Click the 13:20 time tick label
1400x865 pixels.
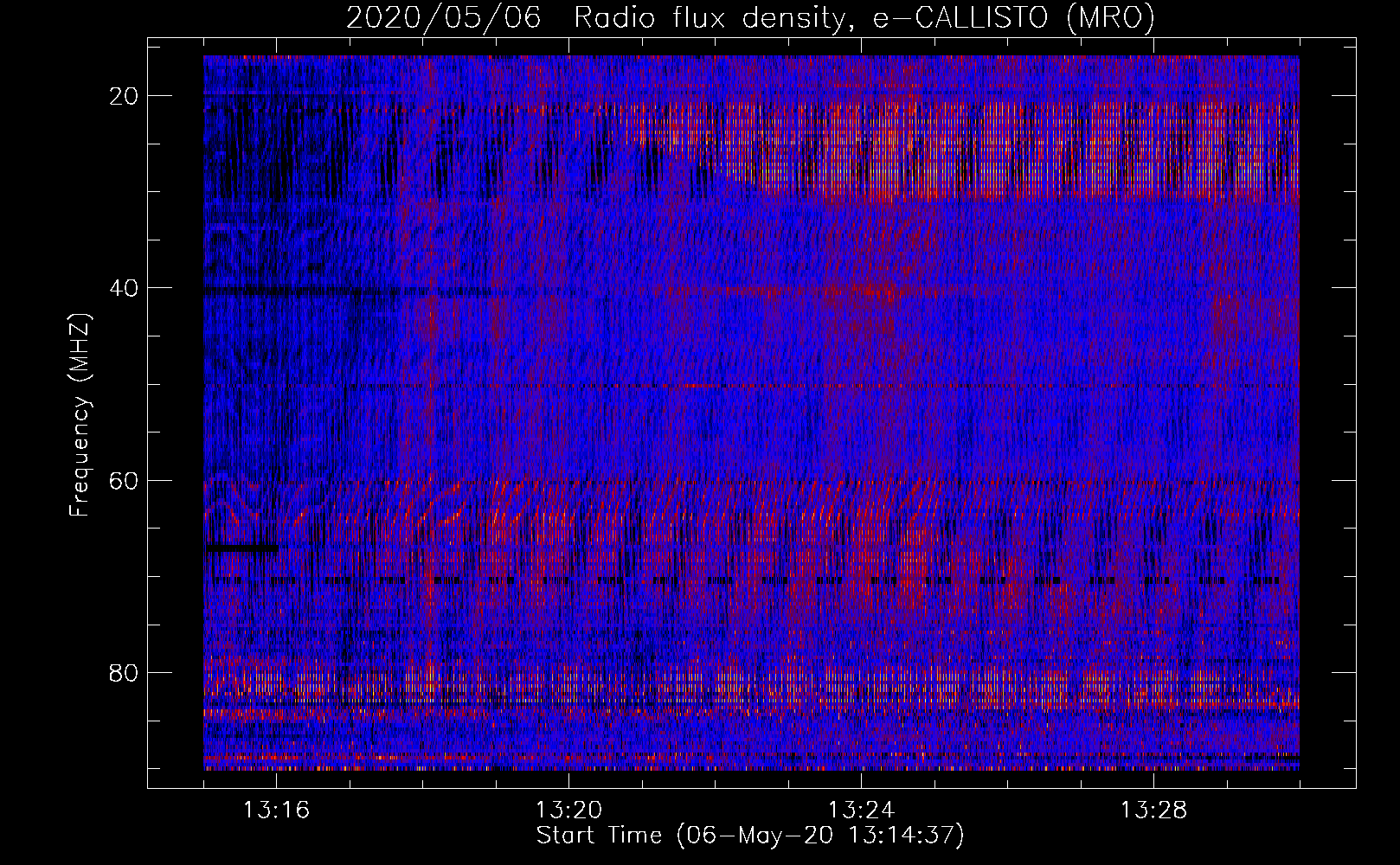pos(568,811)
